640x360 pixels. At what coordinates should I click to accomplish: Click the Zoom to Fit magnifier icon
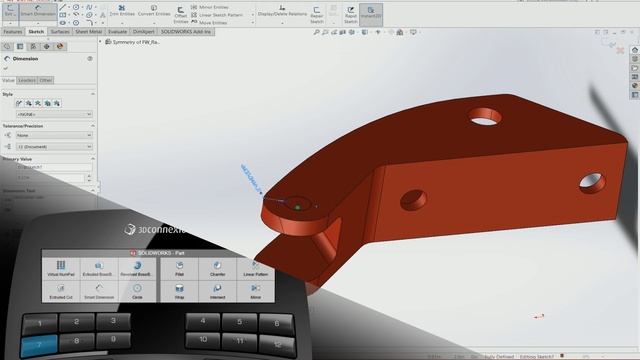[x=316, y=32]
